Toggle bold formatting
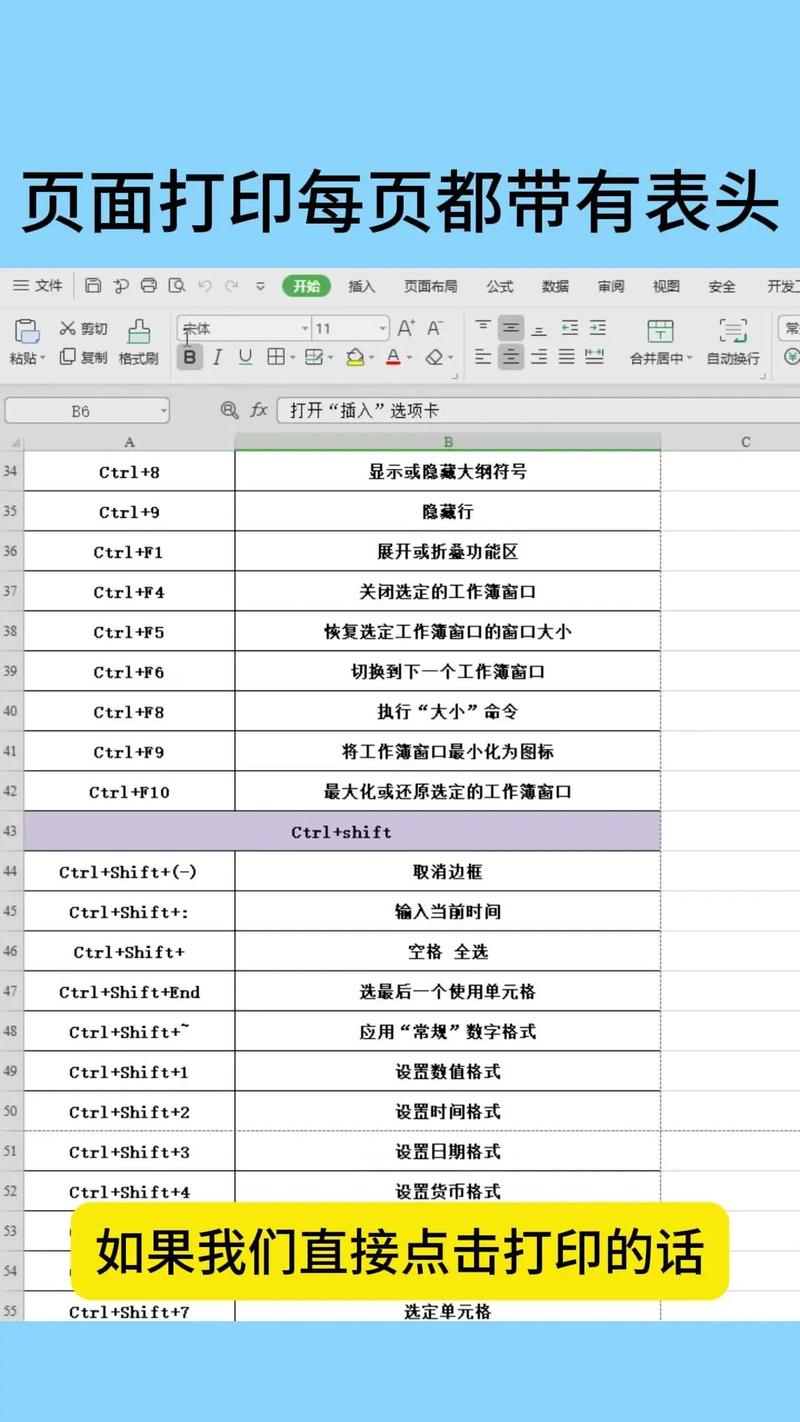Screen dimensions: 800x1422 click(189, 357)
